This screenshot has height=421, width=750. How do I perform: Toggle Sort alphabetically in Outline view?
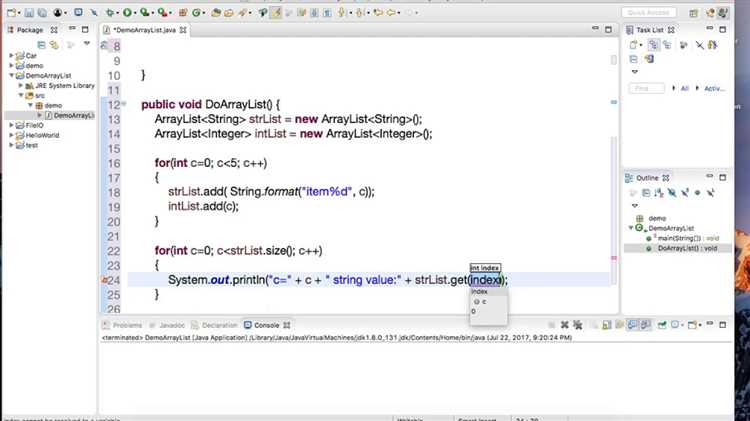[x=659, y=192]
